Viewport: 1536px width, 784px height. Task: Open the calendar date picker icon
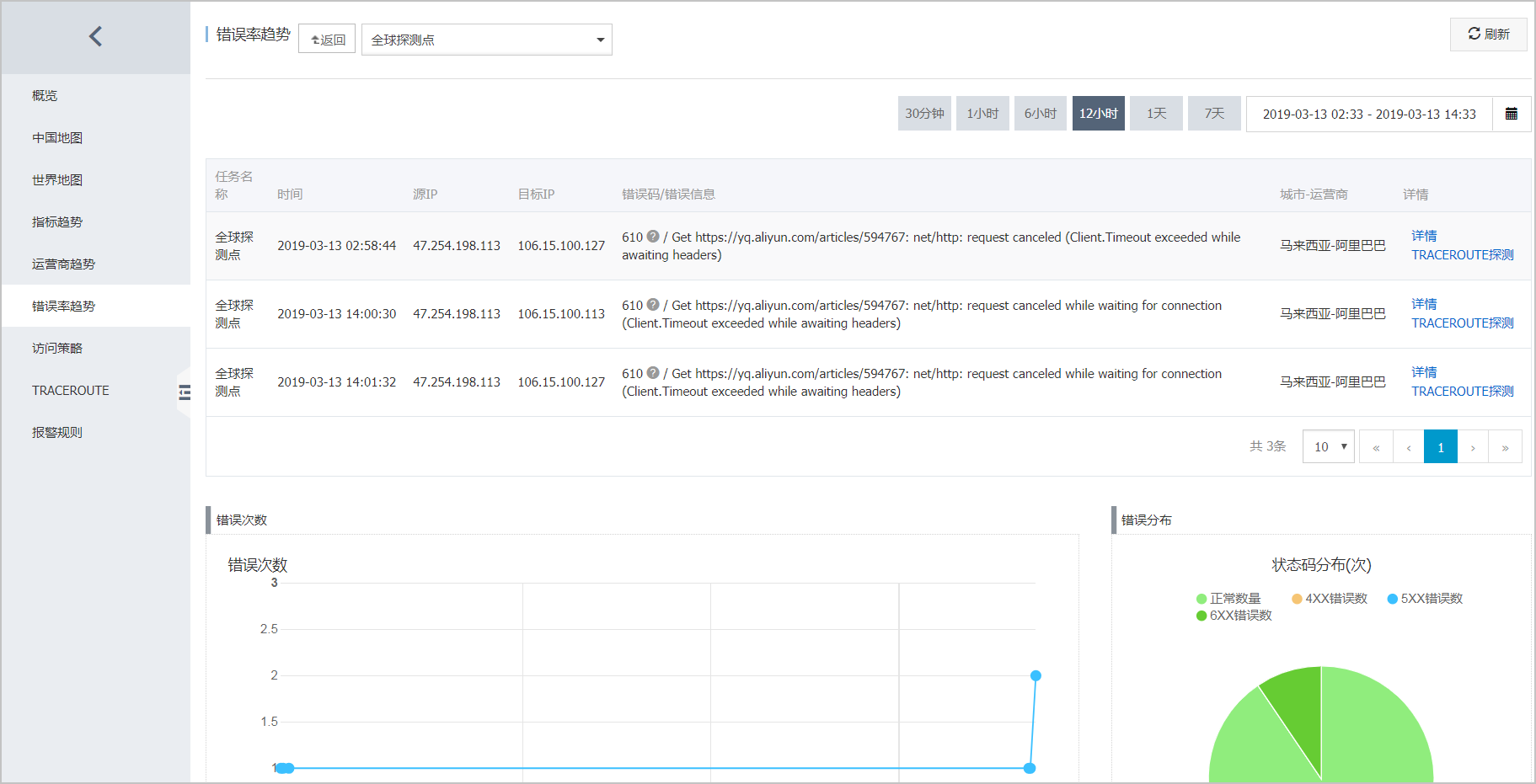1512,114
